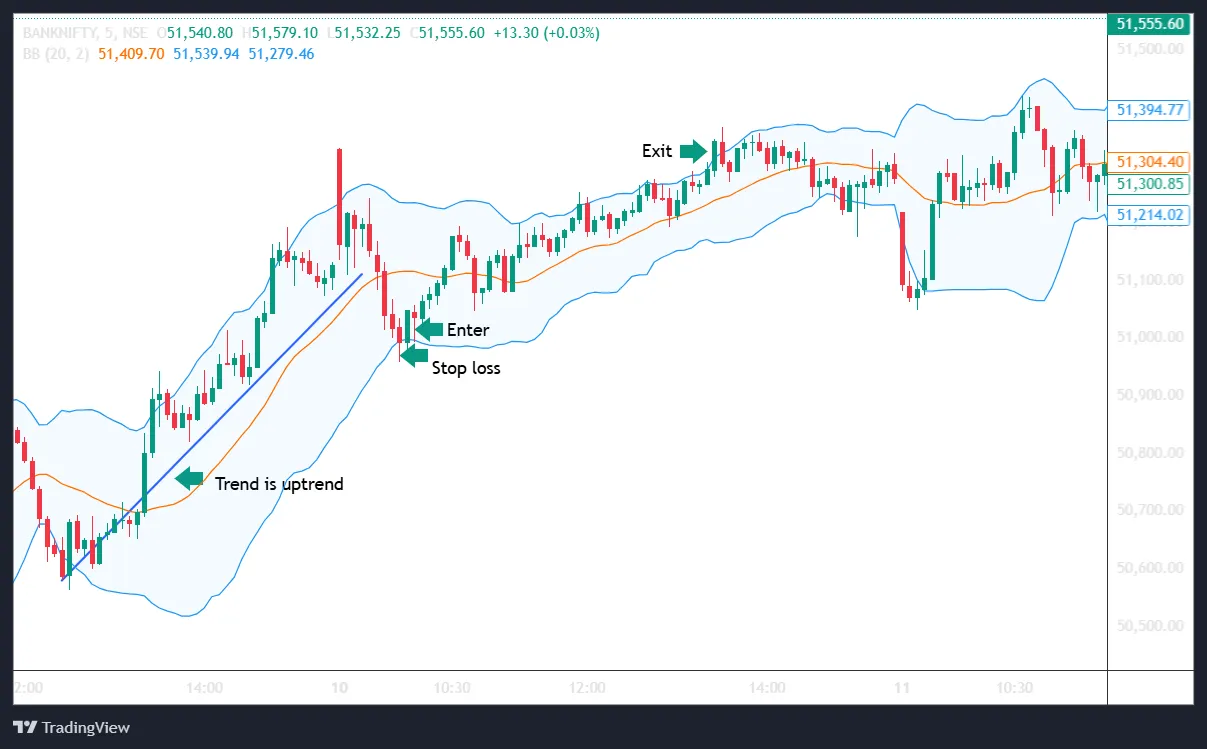The width and height of the screenshot is (1207, 749).
Task: Click the 51,000.00 price axis tick
Action: tap(1151, 337)
